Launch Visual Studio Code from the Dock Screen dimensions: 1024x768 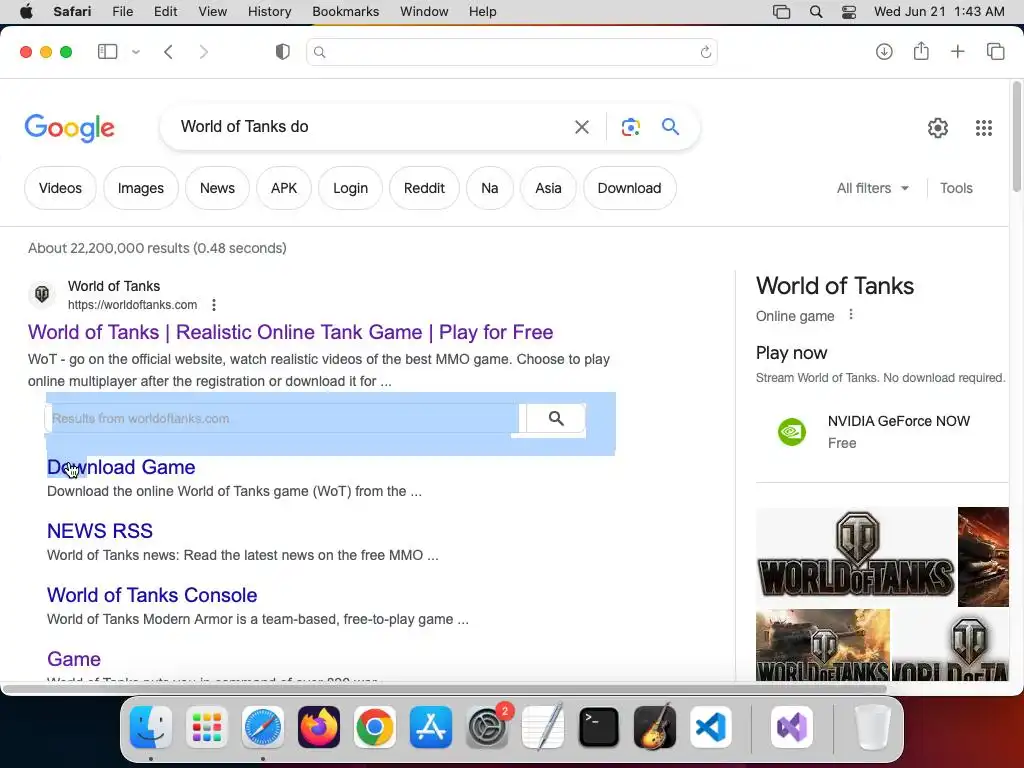[711, 727]
